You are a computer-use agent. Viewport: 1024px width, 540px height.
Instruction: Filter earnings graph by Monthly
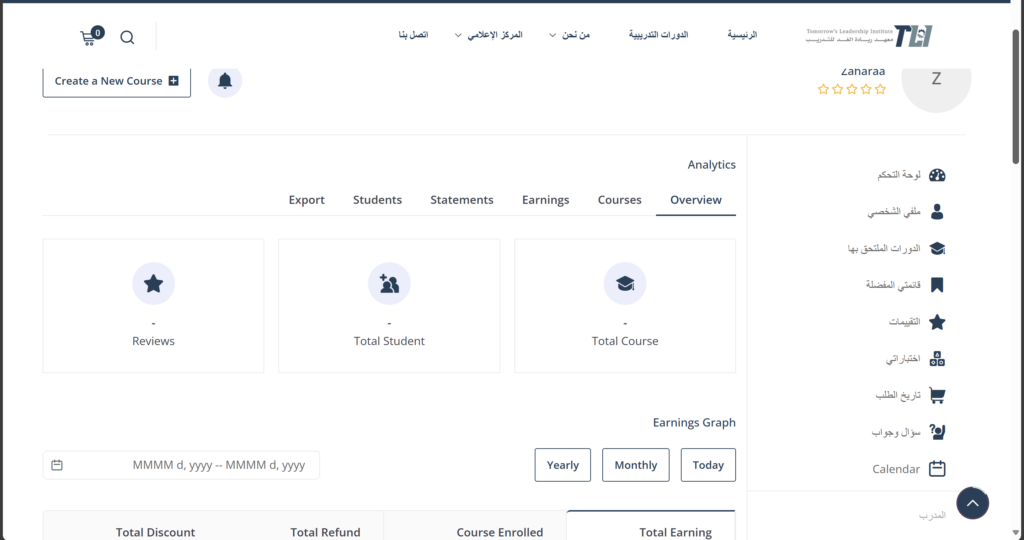(x=635, y=465)
